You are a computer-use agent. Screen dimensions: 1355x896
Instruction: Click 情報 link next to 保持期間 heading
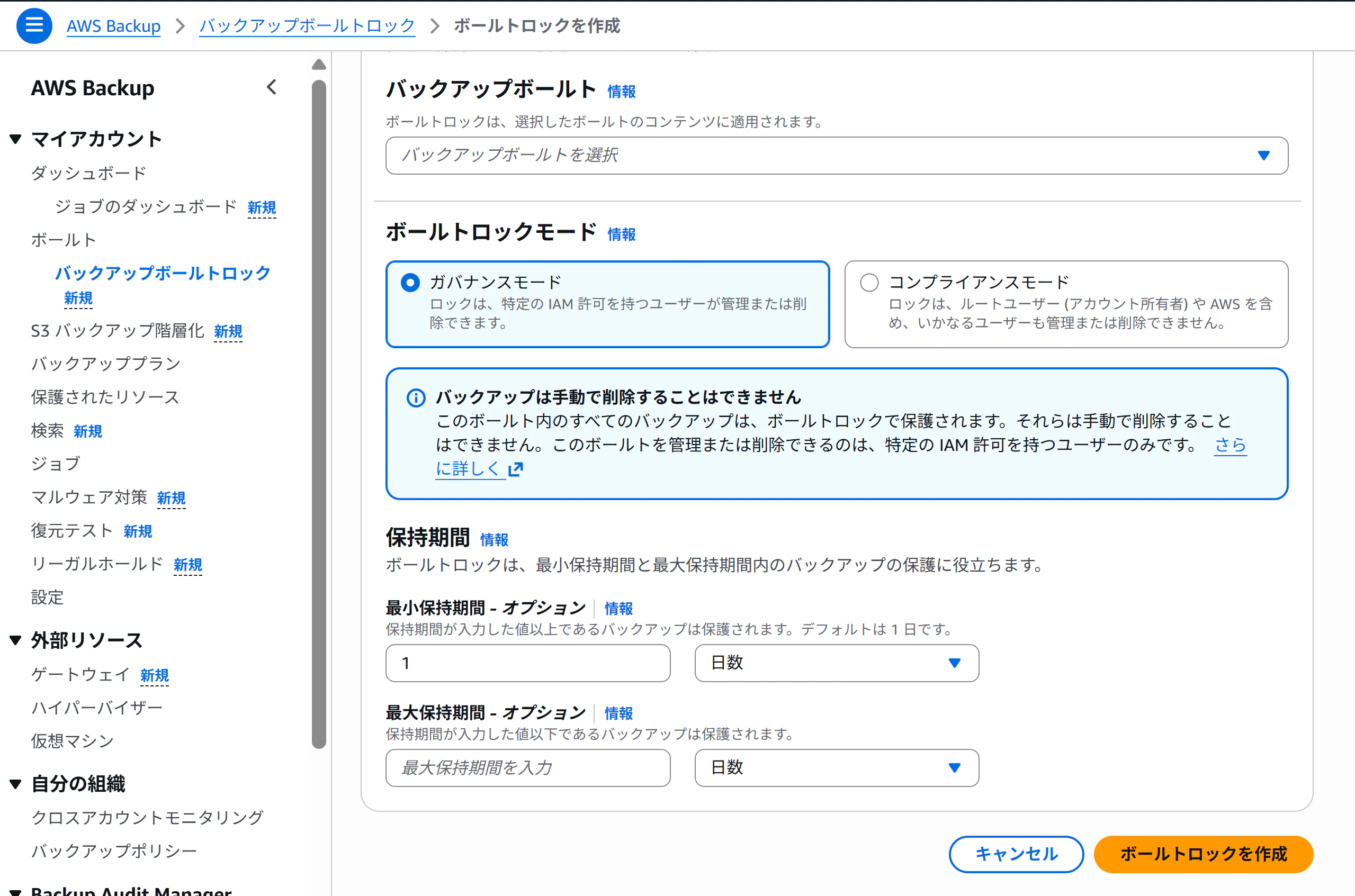[x=494, y=539]
